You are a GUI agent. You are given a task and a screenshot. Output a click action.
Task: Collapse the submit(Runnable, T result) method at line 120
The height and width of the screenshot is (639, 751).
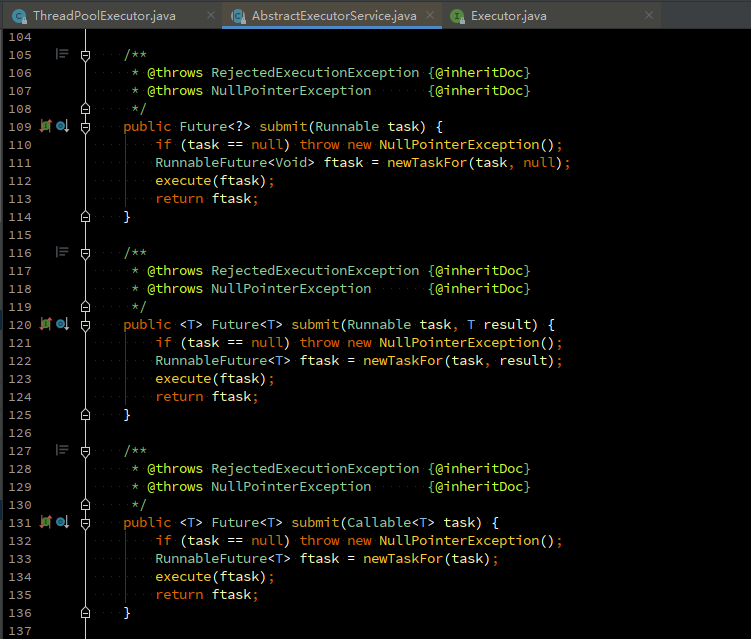85,325
